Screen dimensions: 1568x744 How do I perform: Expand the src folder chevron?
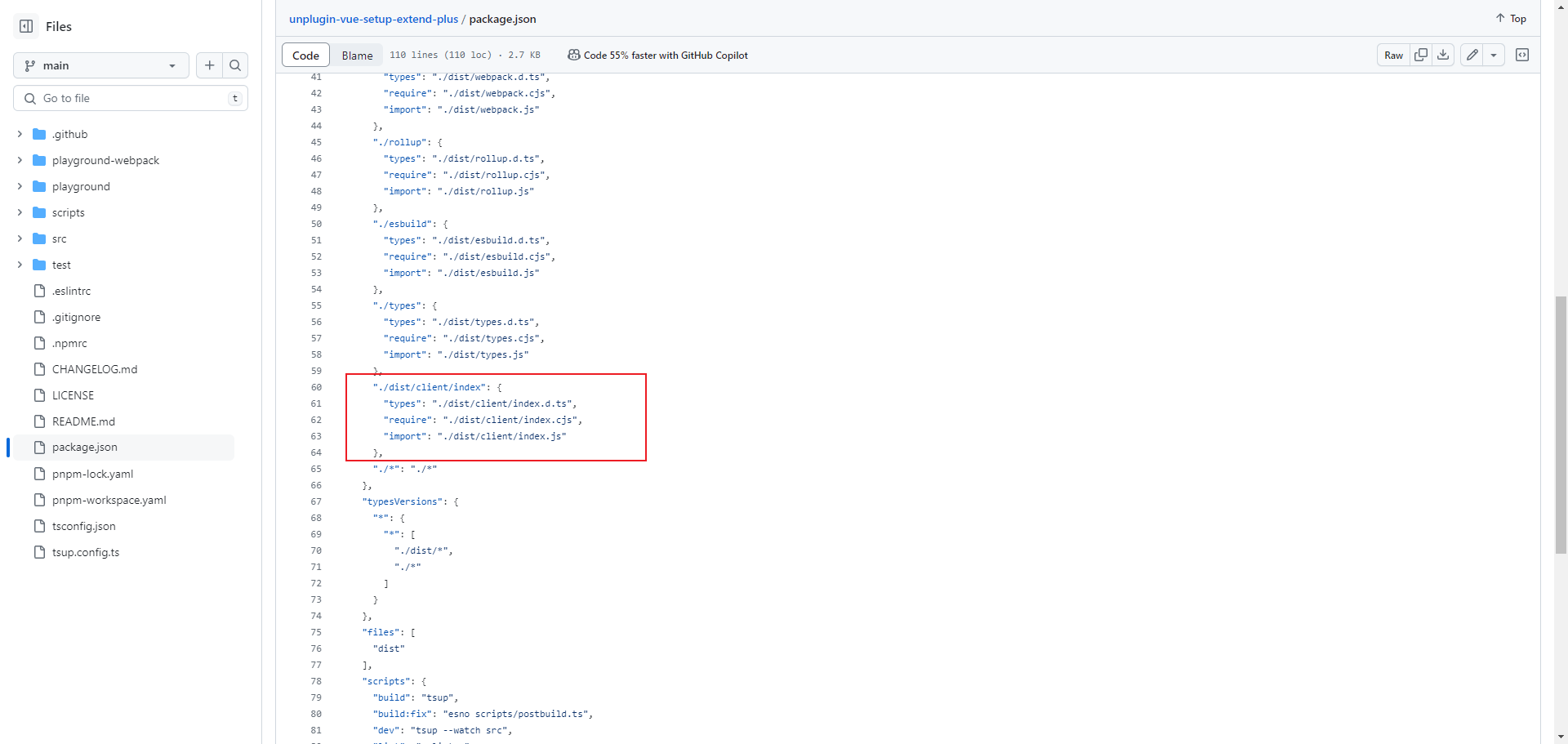(x=20, y=238)
